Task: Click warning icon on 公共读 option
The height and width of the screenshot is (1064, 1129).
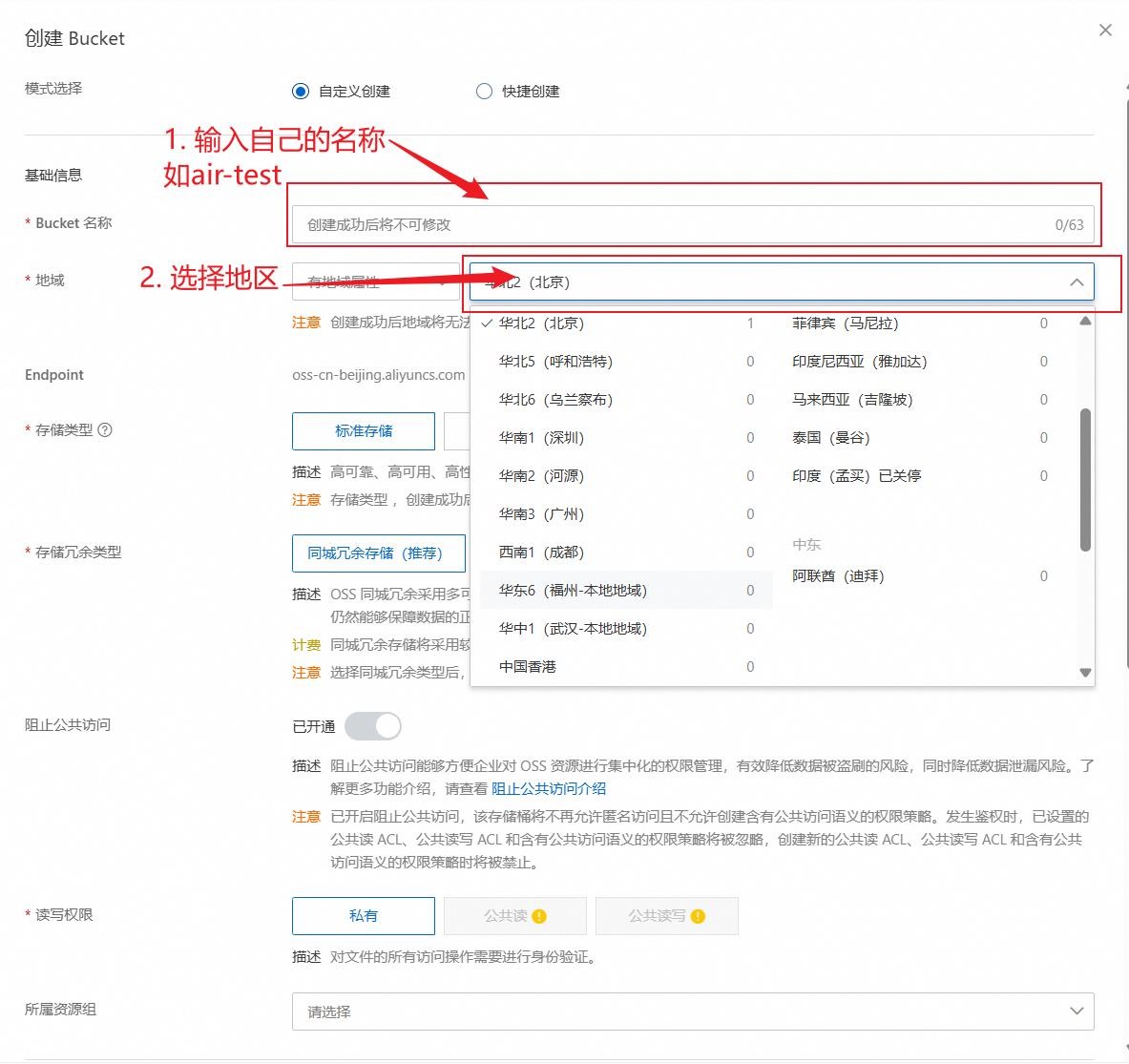Action: pyautogui.click(x=539, y=916)
